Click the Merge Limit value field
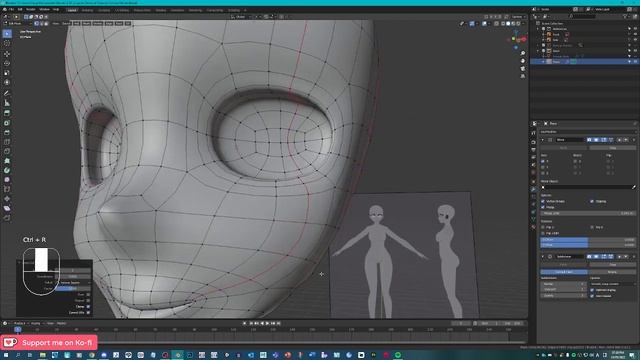 588,213
